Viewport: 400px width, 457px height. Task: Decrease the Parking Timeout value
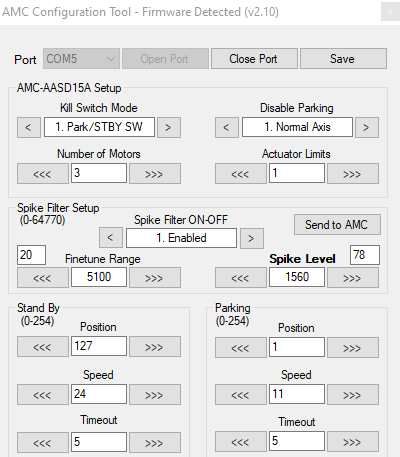(241, 442)
